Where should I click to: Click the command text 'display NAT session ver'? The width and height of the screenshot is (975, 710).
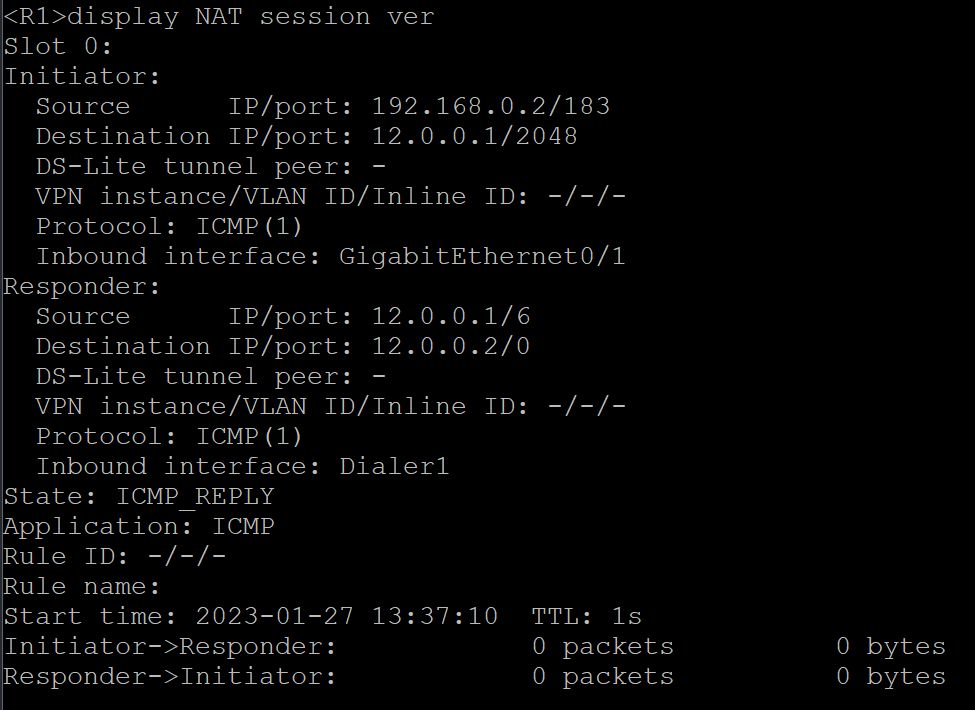click(x=250, y=17)
